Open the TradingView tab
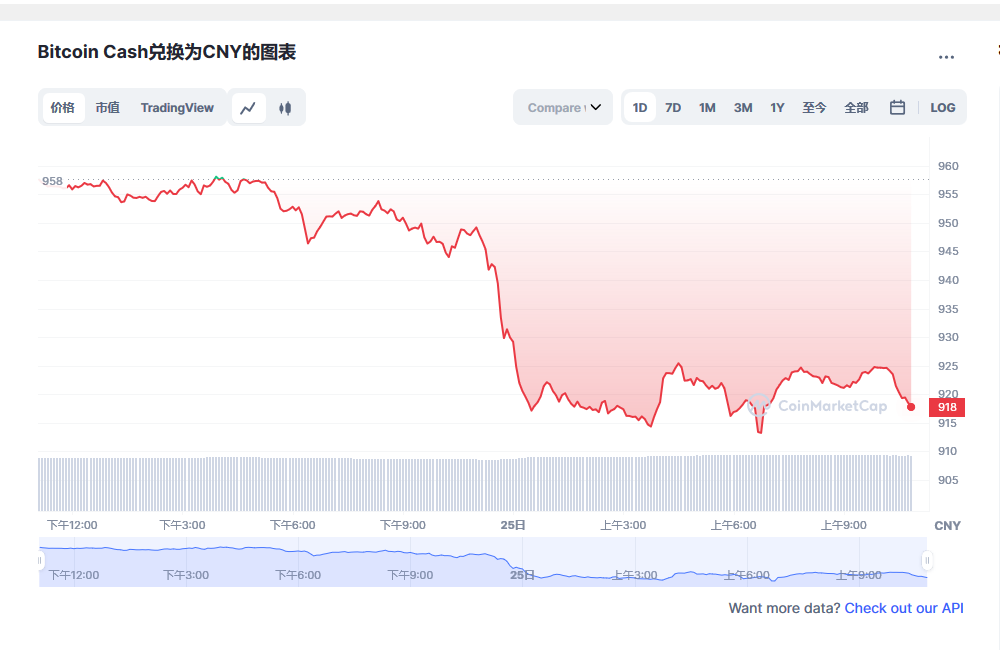This screenshot has height=650, width=1000. (177, 107)
